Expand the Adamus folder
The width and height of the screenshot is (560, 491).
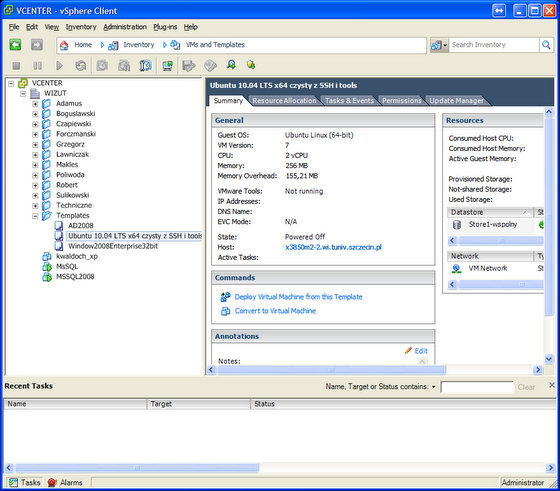[x=35, y=104]
